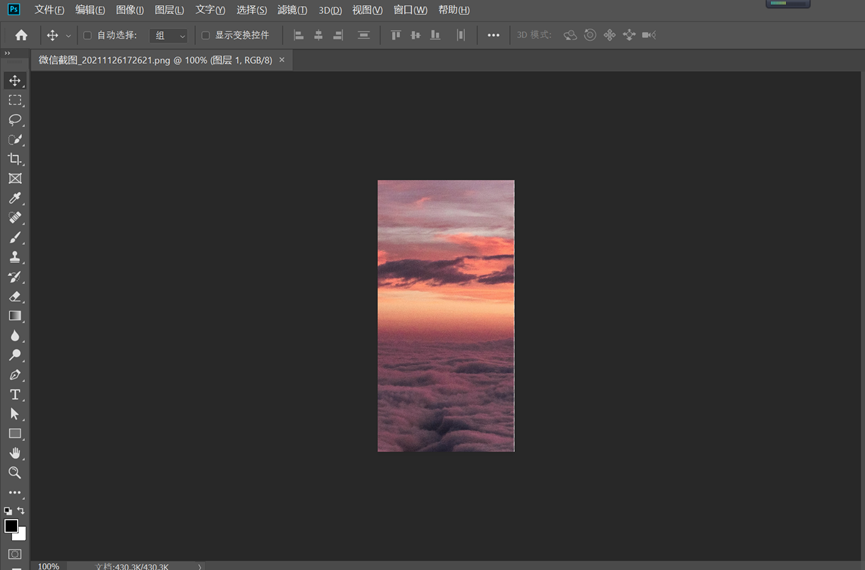This screenshot has width=865, height=570.
Task: Click the Photoshop Ps logo icon
Action: click(14, 9)
